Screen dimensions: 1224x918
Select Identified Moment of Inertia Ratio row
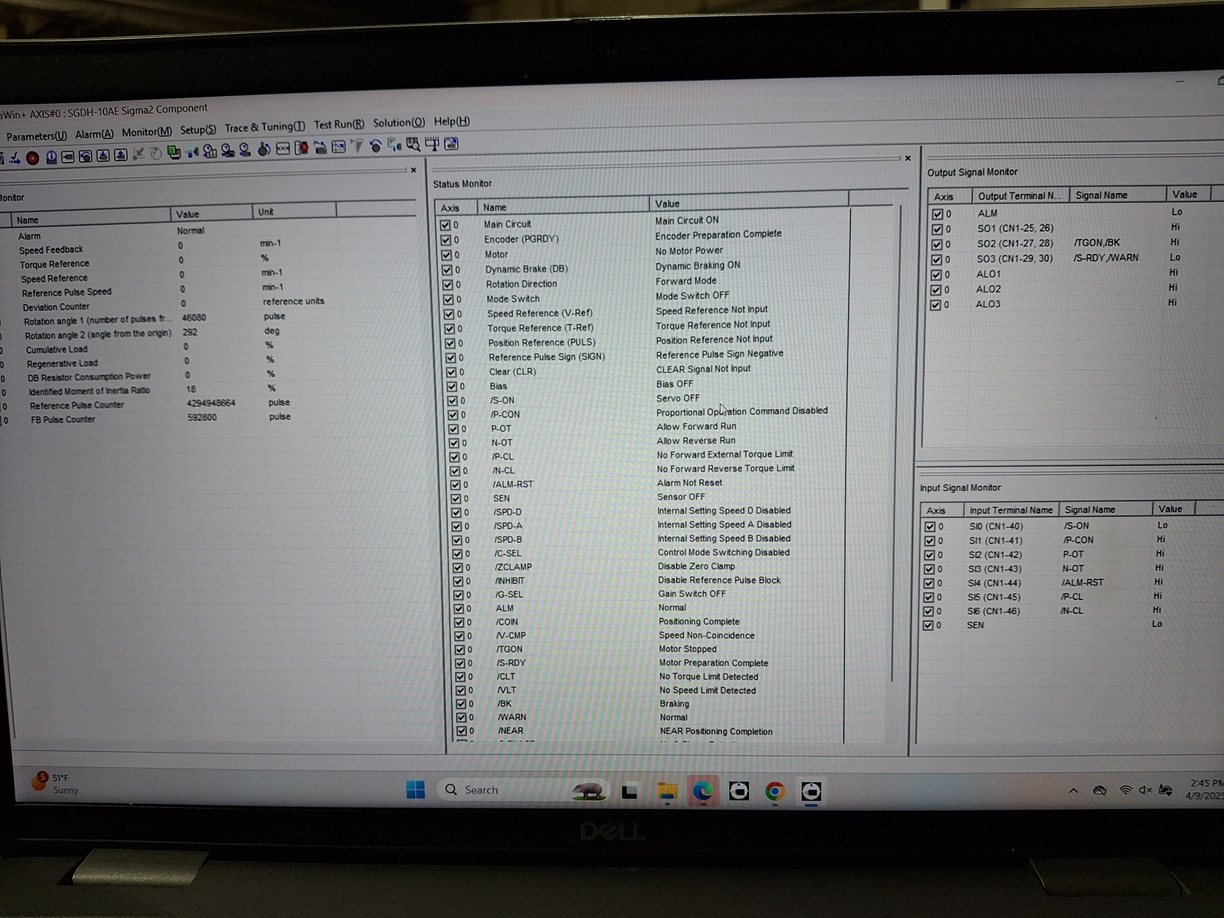[x=160, y=391]
